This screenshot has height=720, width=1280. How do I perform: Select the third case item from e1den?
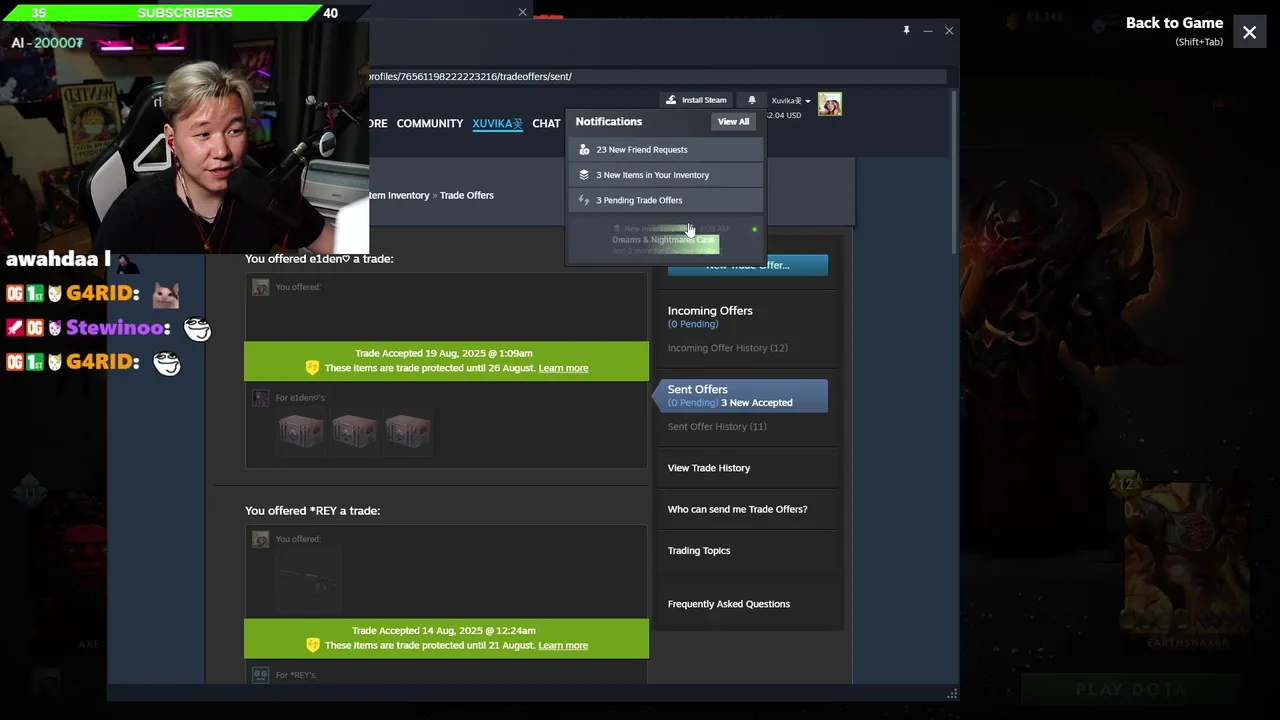tap(407, 432)
